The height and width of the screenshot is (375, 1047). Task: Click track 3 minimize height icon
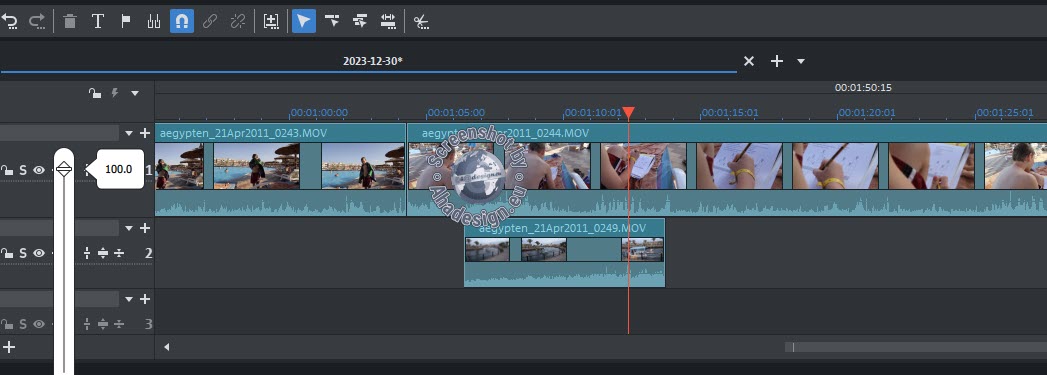[87, 324]
